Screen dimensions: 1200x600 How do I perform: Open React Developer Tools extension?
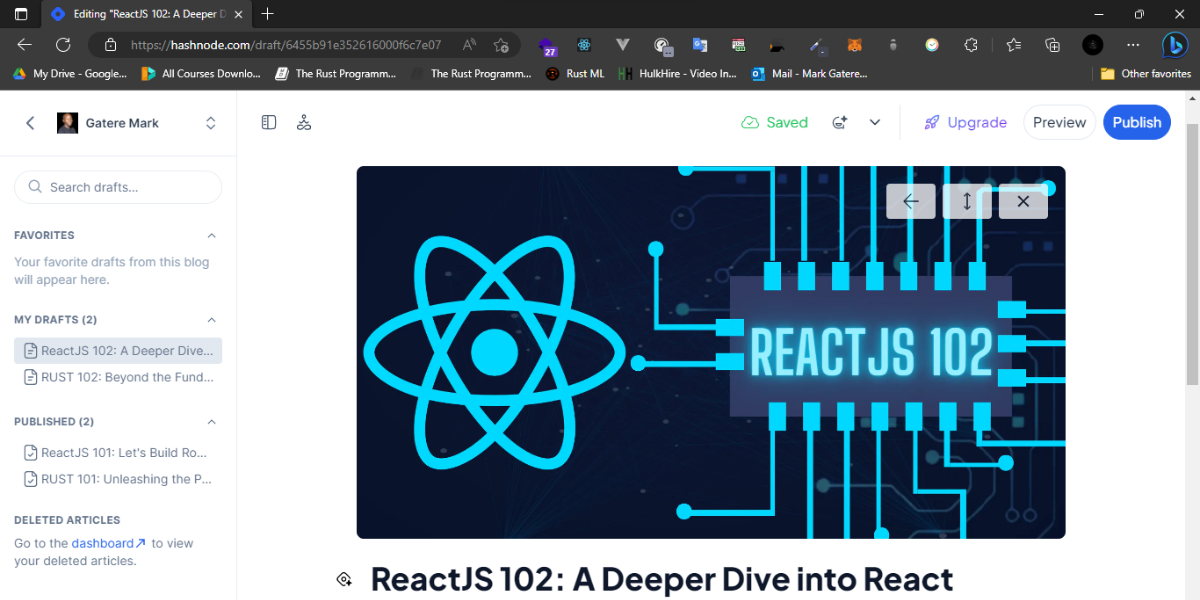[x=584, y=45]
